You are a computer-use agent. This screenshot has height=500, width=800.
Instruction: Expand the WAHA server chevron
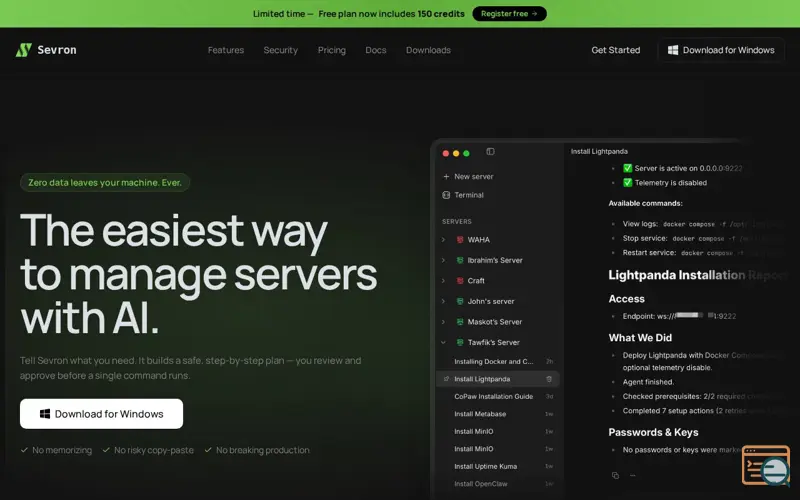coord(443,239)
